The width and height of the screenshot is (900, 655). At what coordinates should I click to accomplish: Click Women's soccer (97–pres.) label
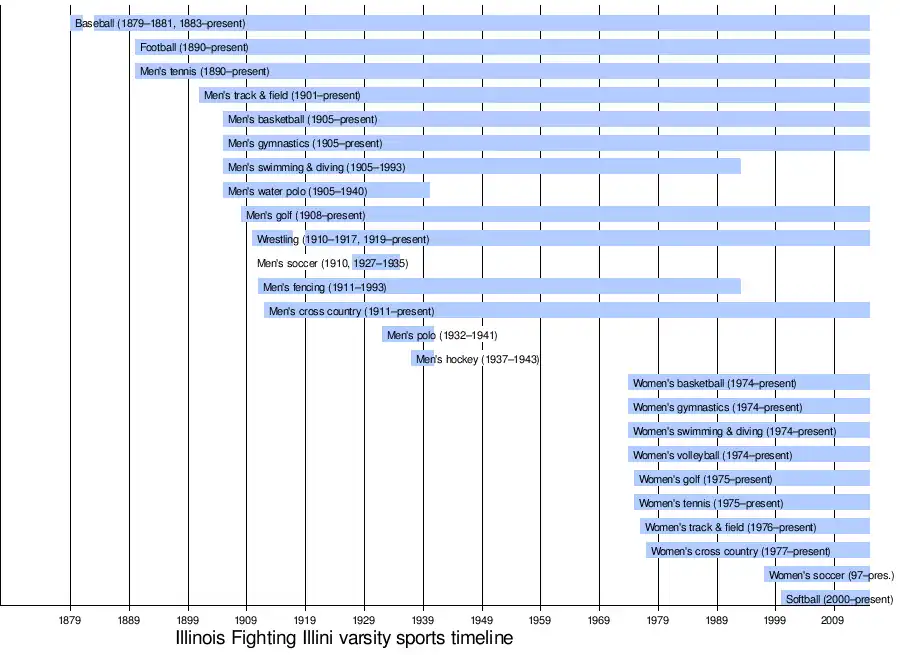click(831, 575)
